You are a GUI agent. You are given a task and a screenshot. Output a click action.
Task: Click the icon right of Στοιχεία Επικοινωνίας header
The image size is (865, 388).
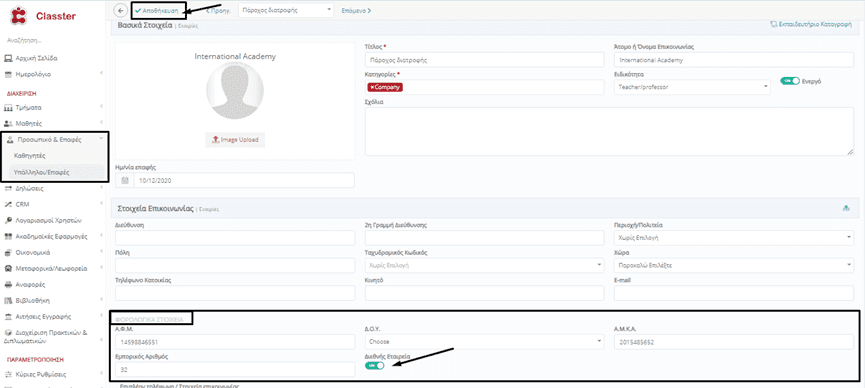[845, 208]
